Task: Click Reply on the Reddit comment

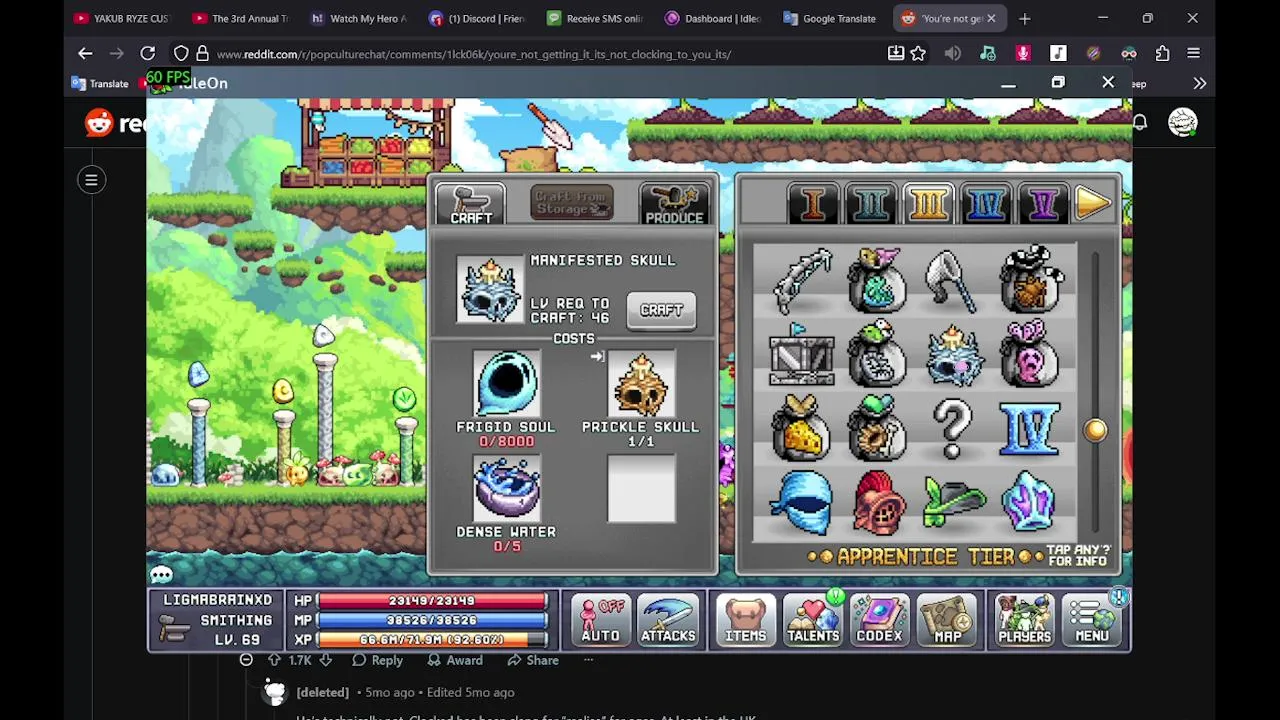Action: click(377, 660)
